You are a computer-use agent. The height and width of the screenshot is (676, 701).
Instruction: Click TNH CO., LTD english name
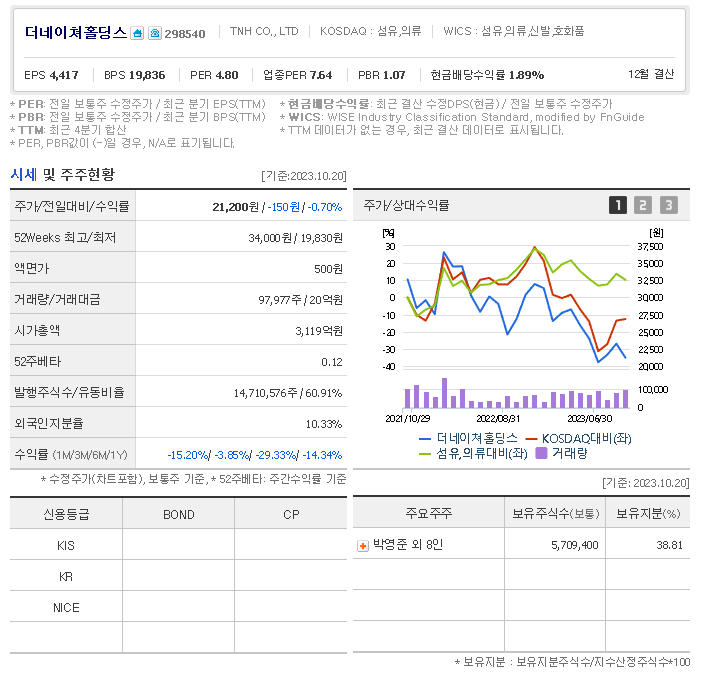(x=264, y=31)
